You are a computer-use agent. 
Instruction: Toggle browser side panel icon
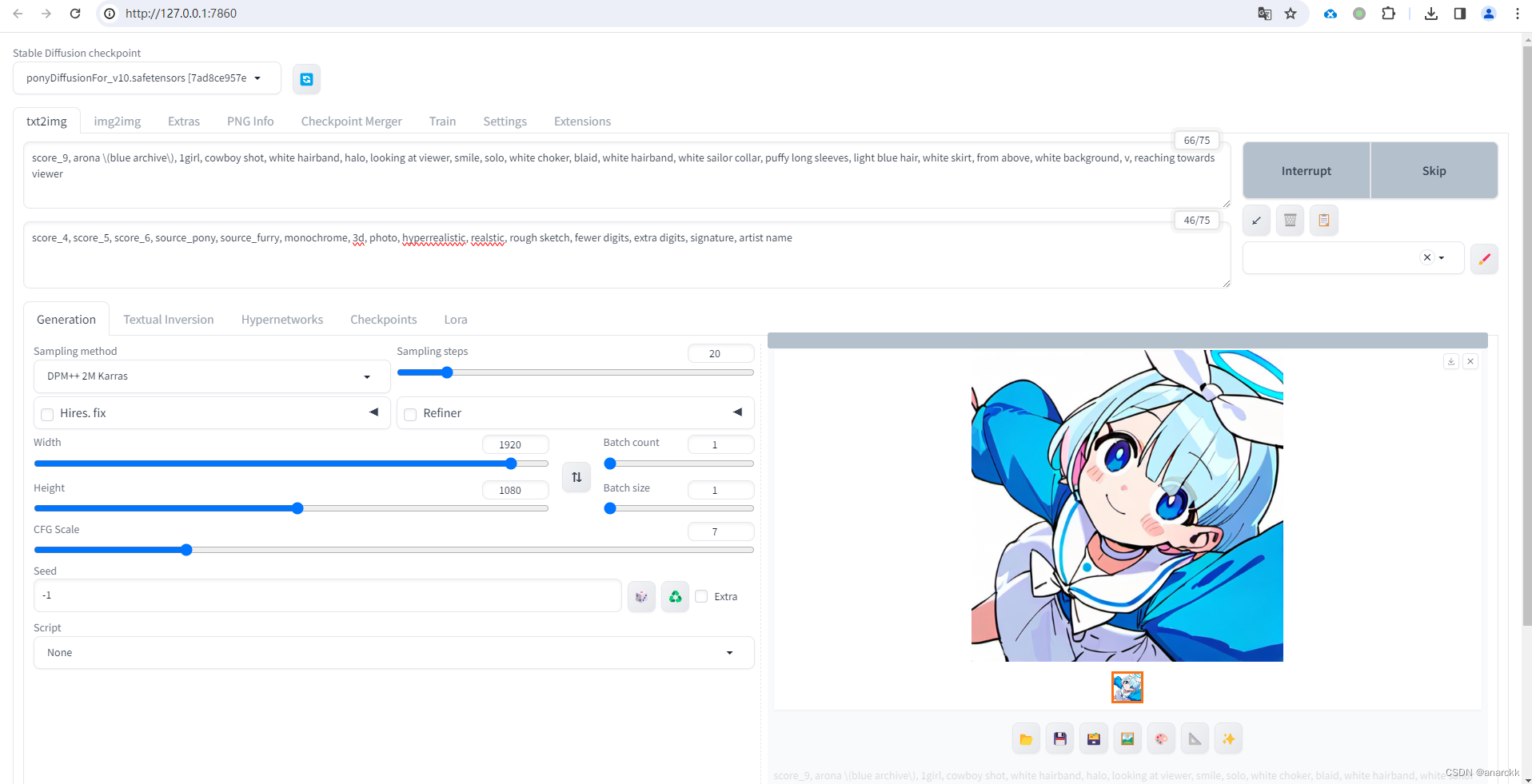[x=1460, y=14]
